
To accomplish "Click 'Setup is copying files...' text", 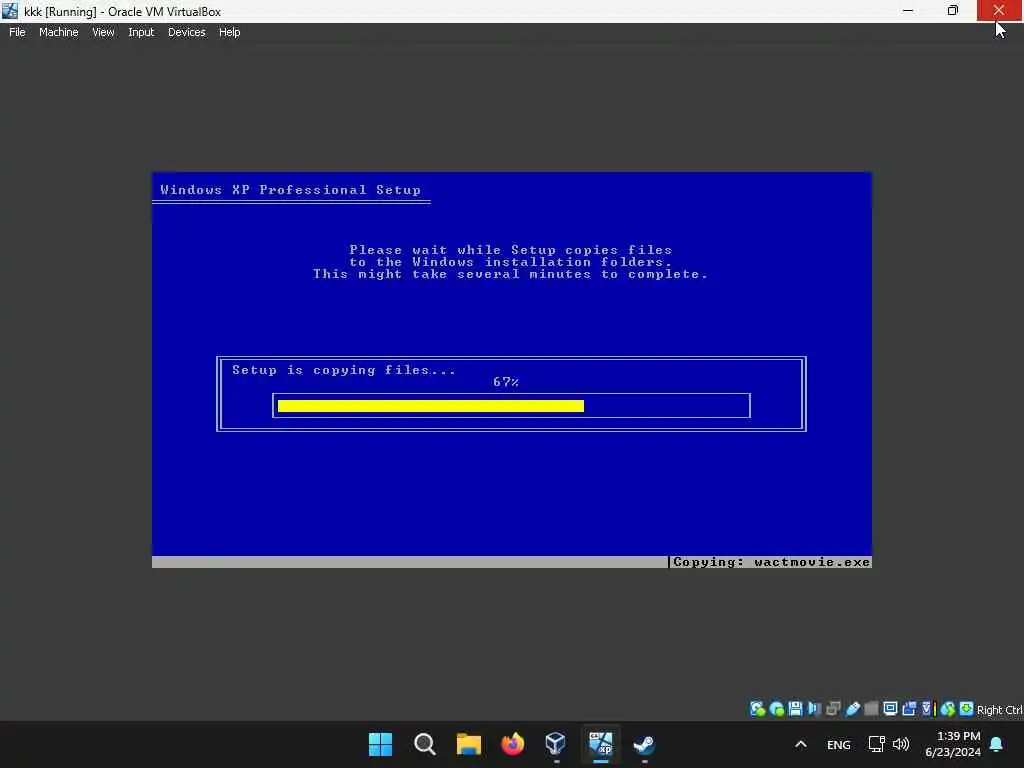I will coord(344,370).
